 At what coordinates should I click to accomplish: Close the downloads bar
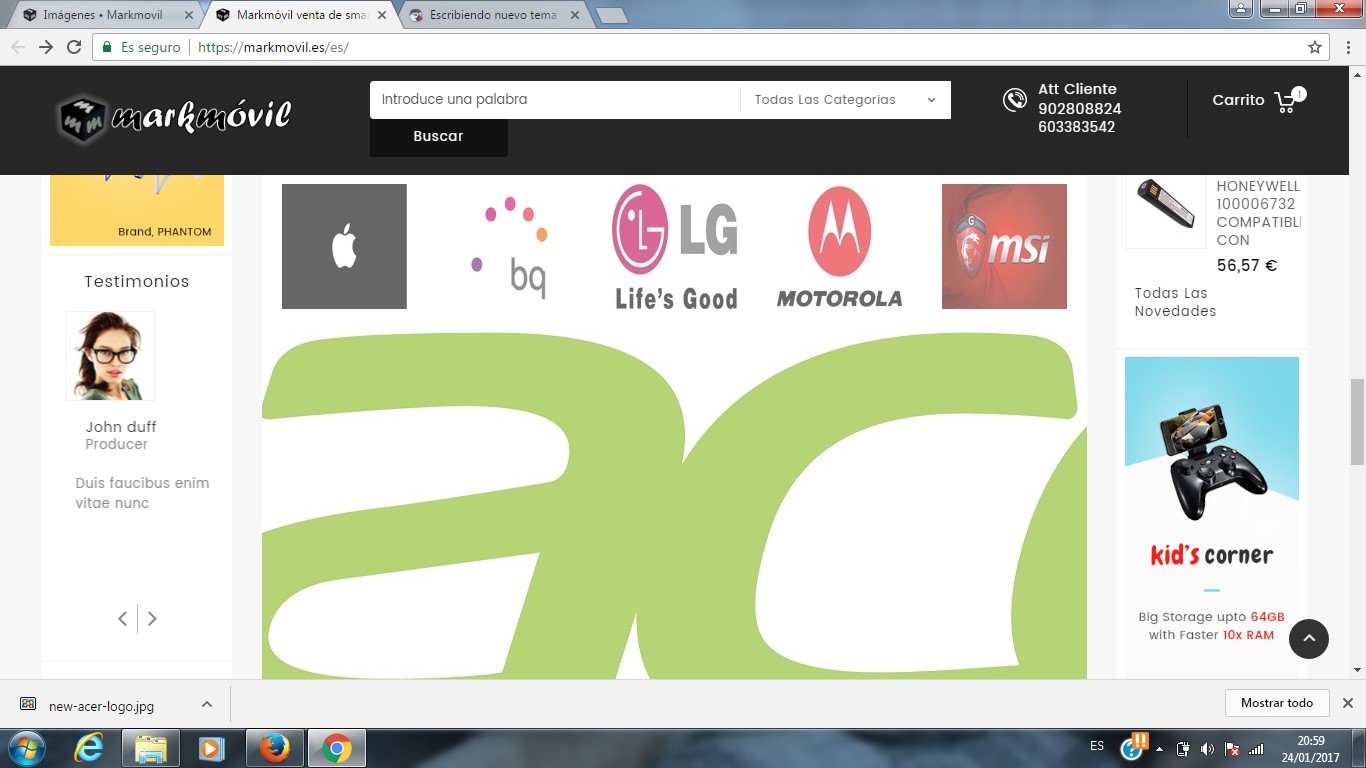pos(1348,703)
